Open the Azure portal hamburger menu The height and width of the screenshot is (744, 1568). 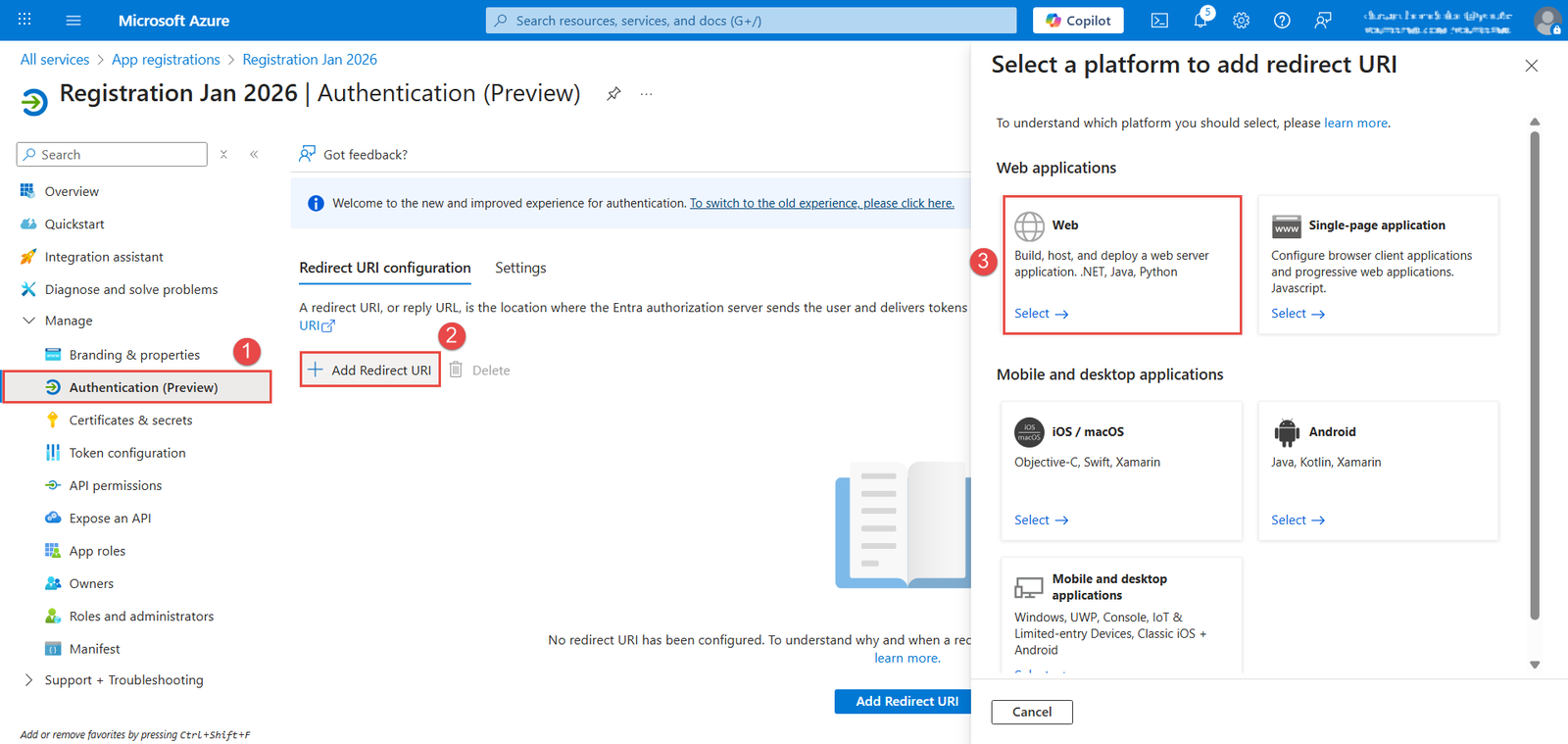[x=73, y=21]
